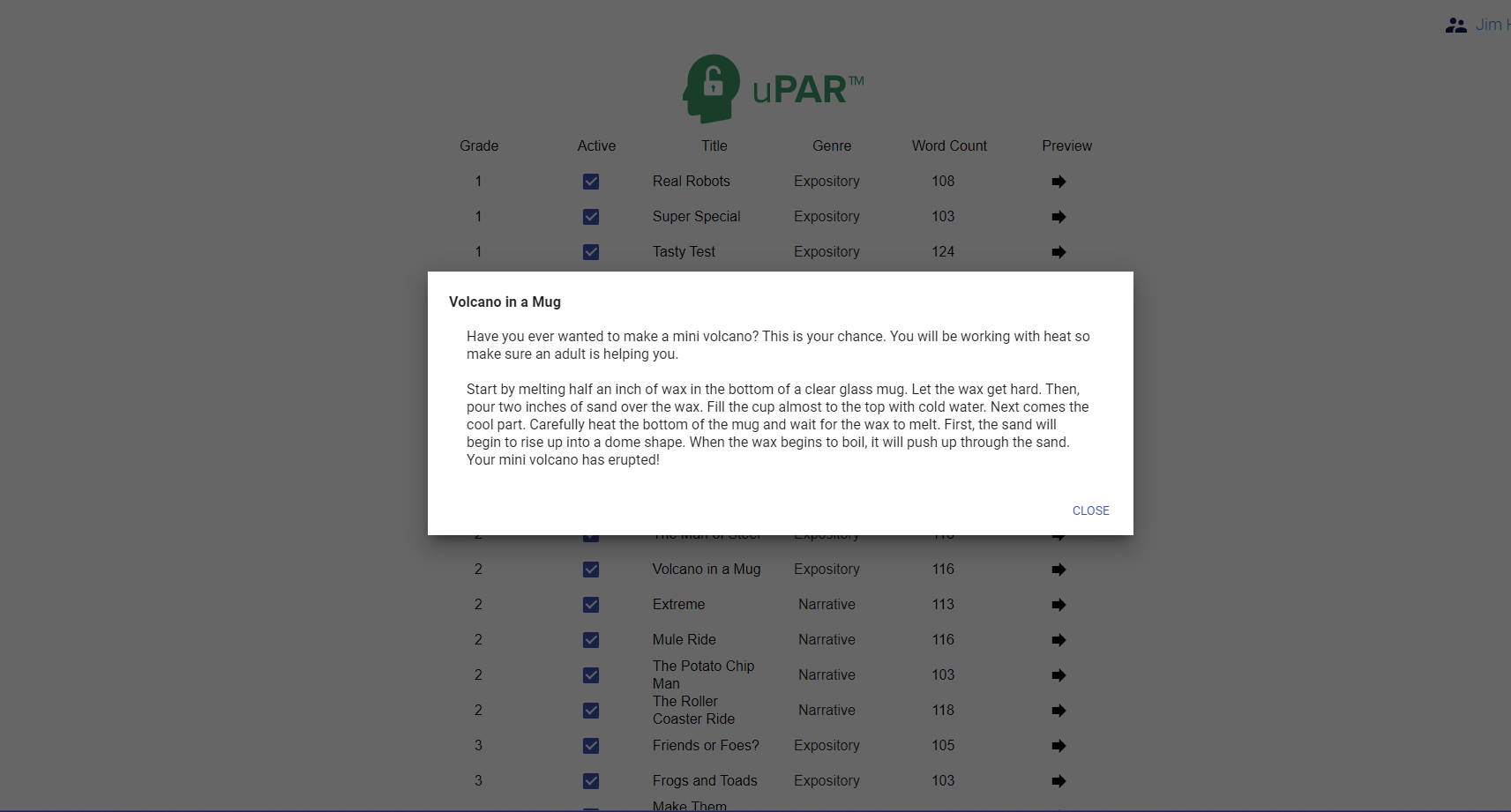1511x812 pixels.
Task: Toggle Active checkbox for Extreme
Action: [x=591, y=605]
